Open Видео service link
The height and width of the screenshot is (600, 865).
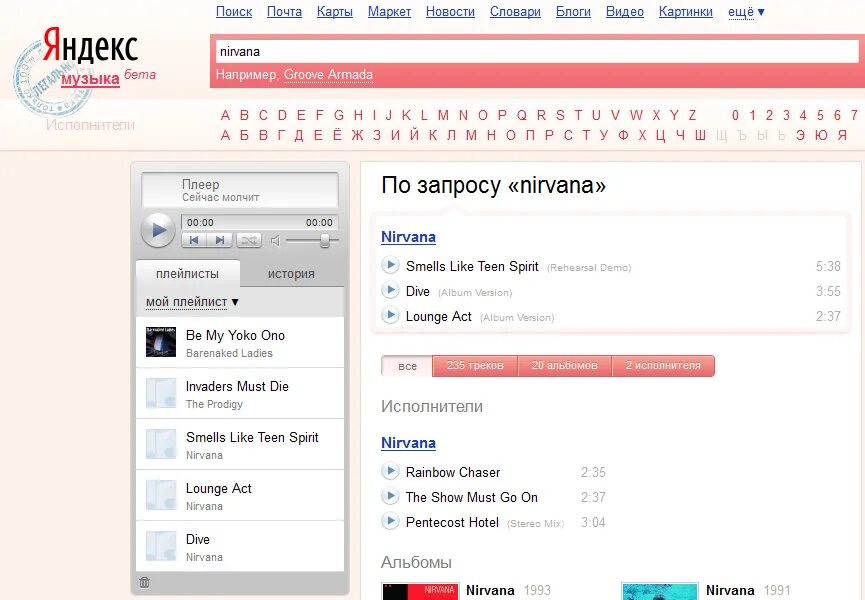tap(624, 12)
